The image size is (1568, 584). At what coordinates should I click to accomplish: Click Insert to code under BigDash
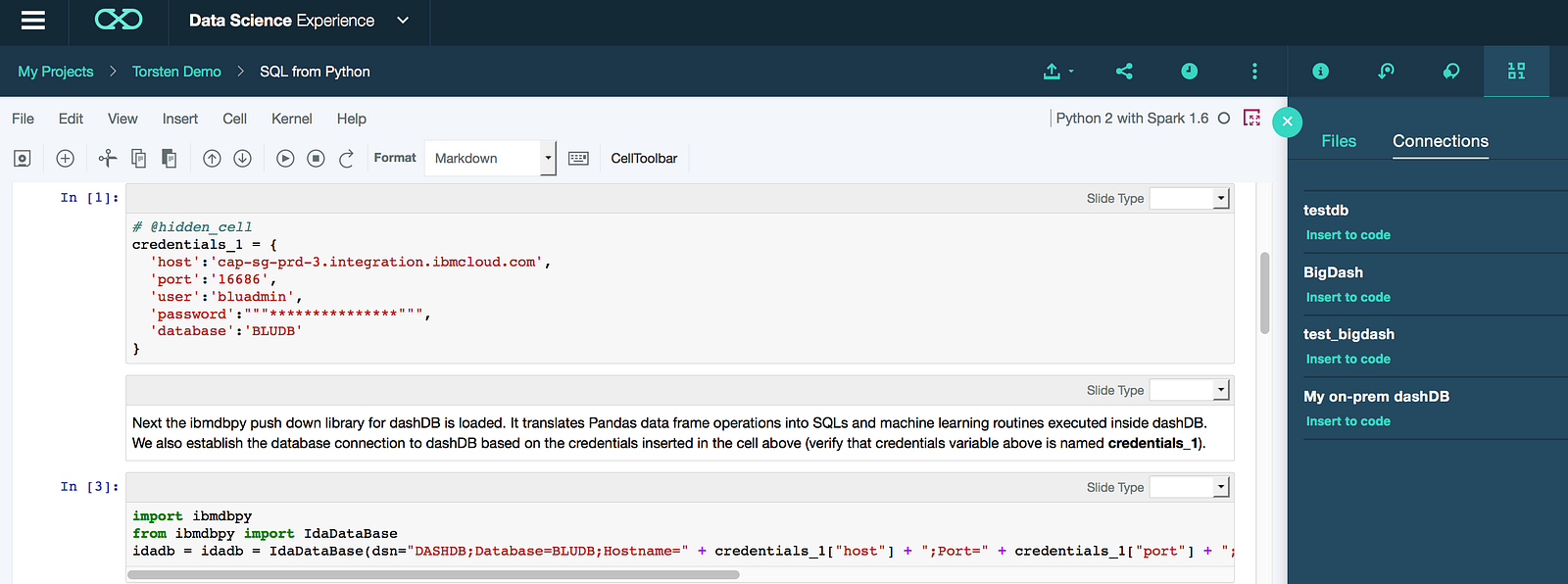pos(1347,297)
